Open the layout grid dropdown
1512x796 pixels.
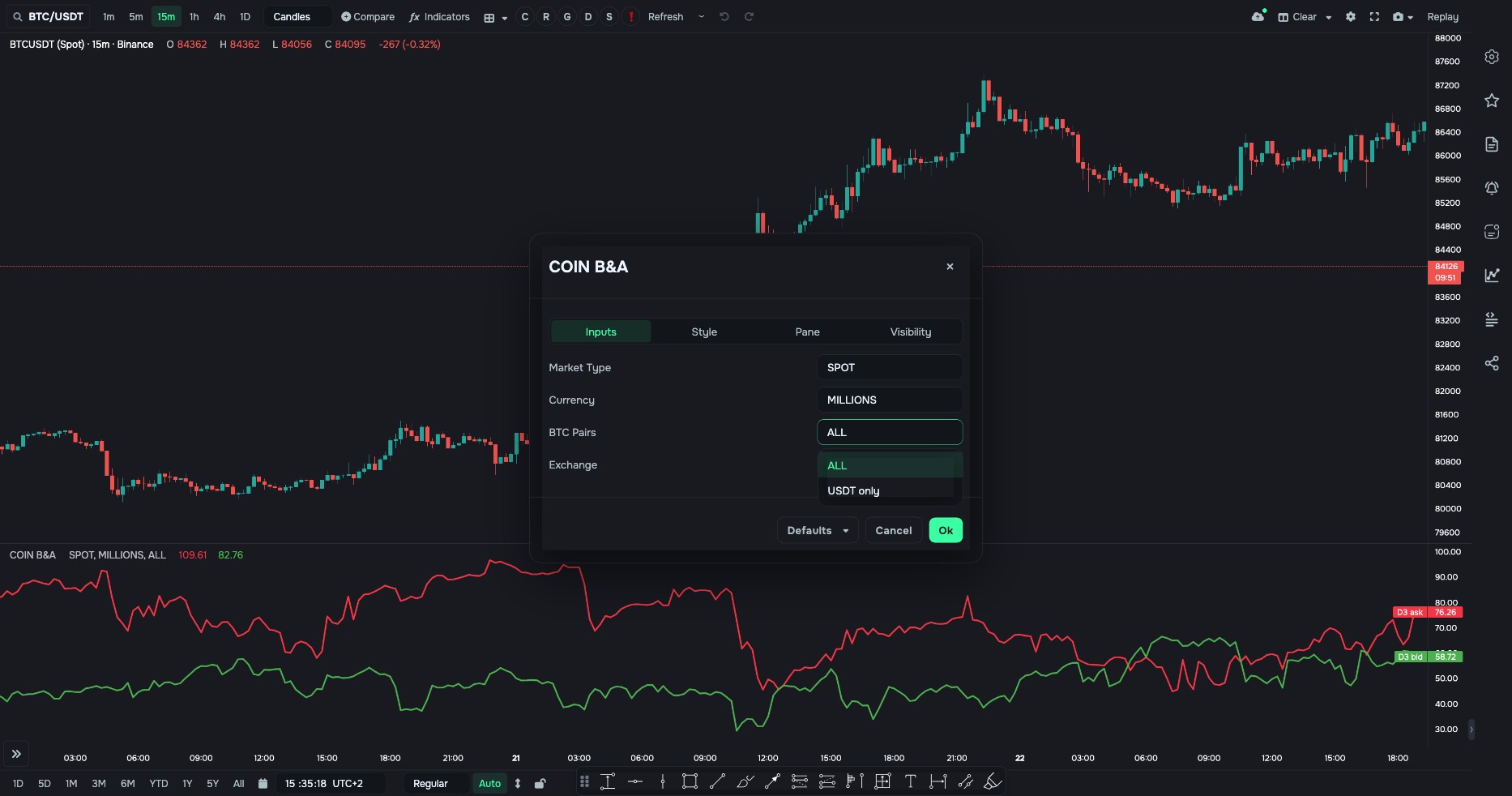[495, 17]
